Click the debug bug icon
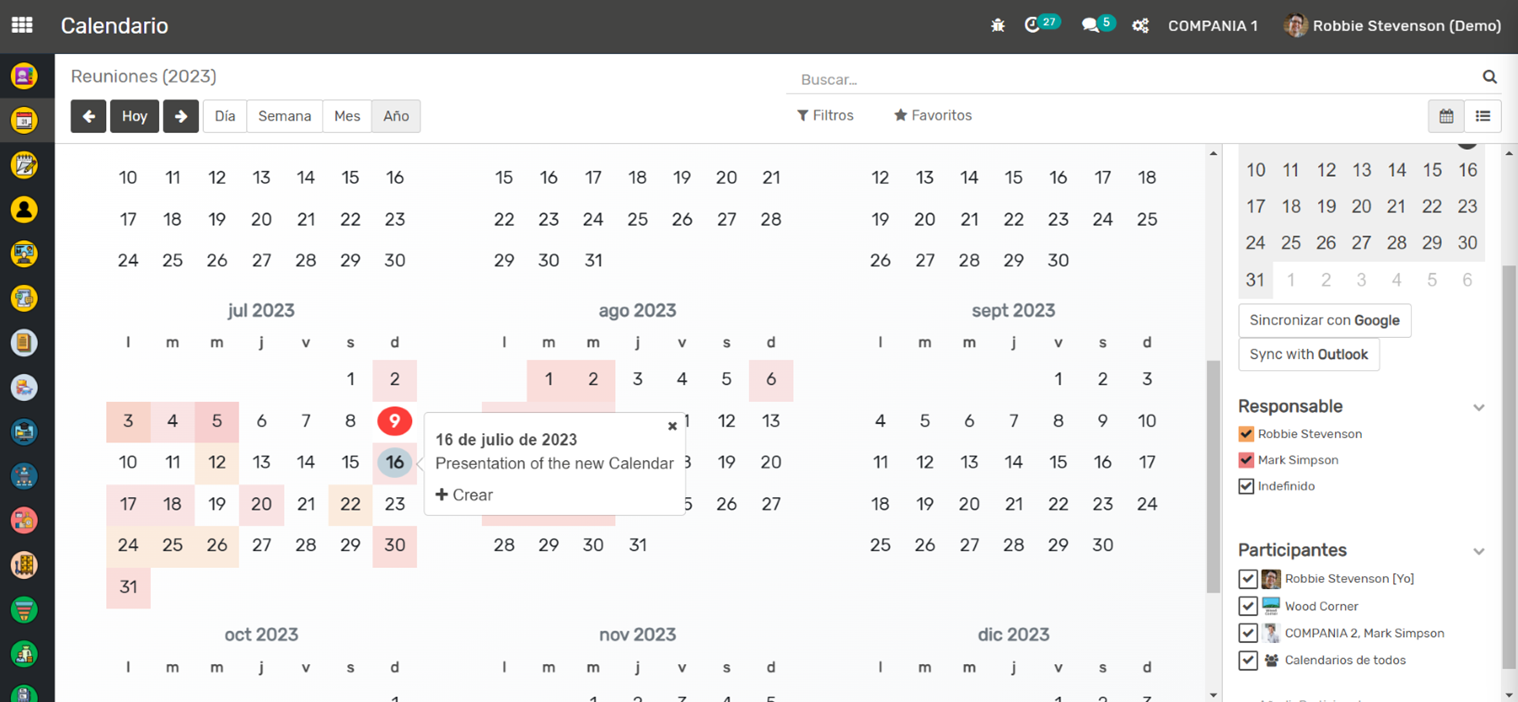Screen dimensions: 1518x702 pyautogui.click(x=997, y=26)
